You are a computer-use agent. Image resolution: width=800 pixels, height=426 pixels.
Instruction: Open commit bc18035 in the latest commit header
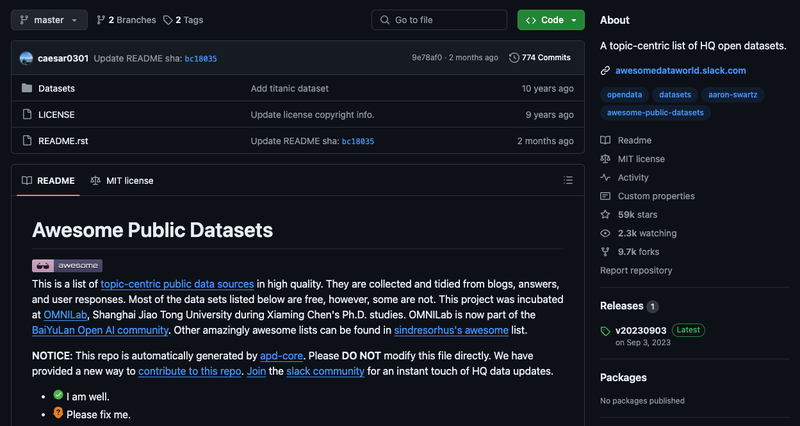pyautogui.click(x=201, y=59)
